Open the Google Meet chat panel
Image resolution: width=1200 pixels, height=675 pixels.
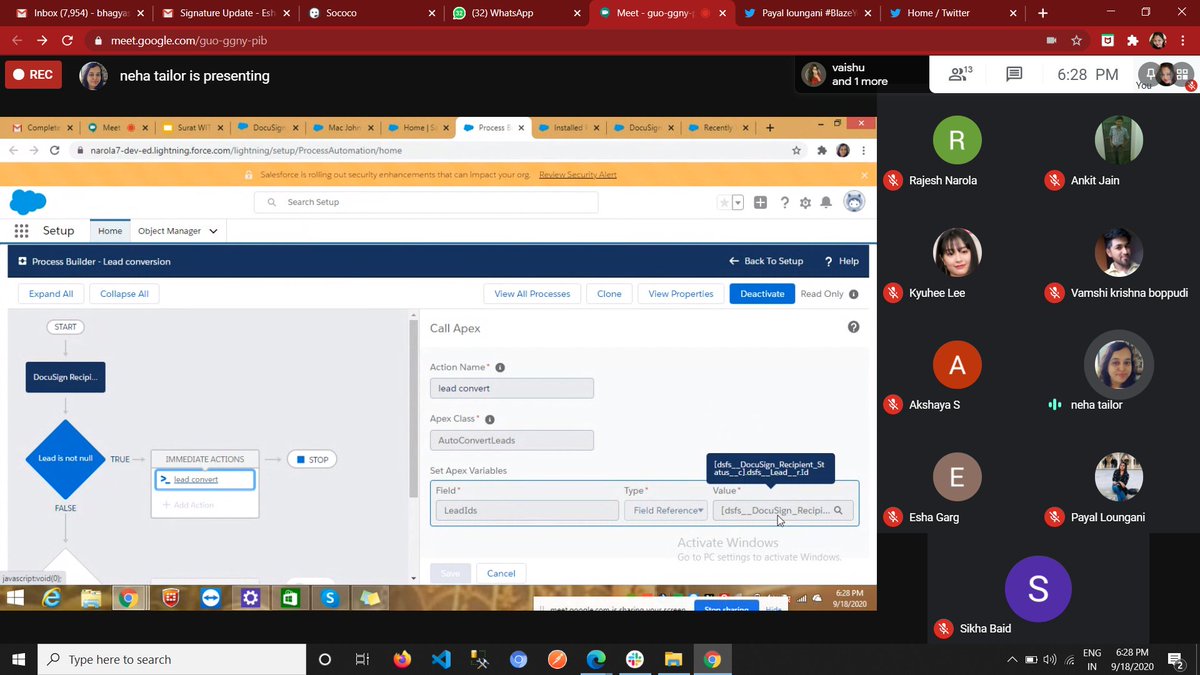click(x=1013, y=73)
